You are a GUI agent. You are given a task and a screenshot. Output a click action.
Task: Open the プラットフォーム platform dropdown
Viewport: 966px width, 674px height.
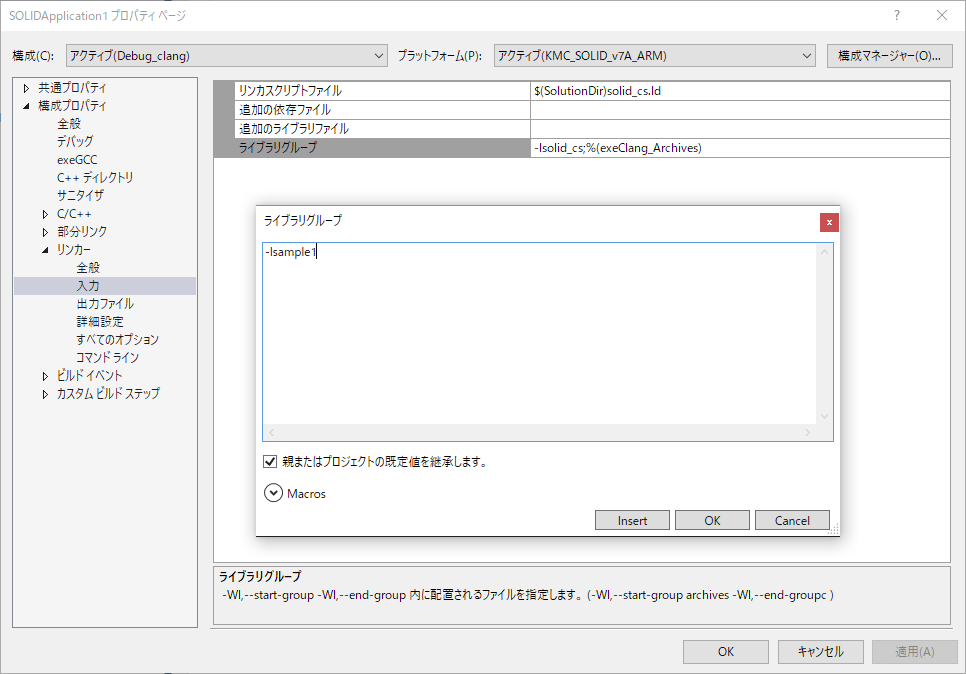click(x=655, y=55)
